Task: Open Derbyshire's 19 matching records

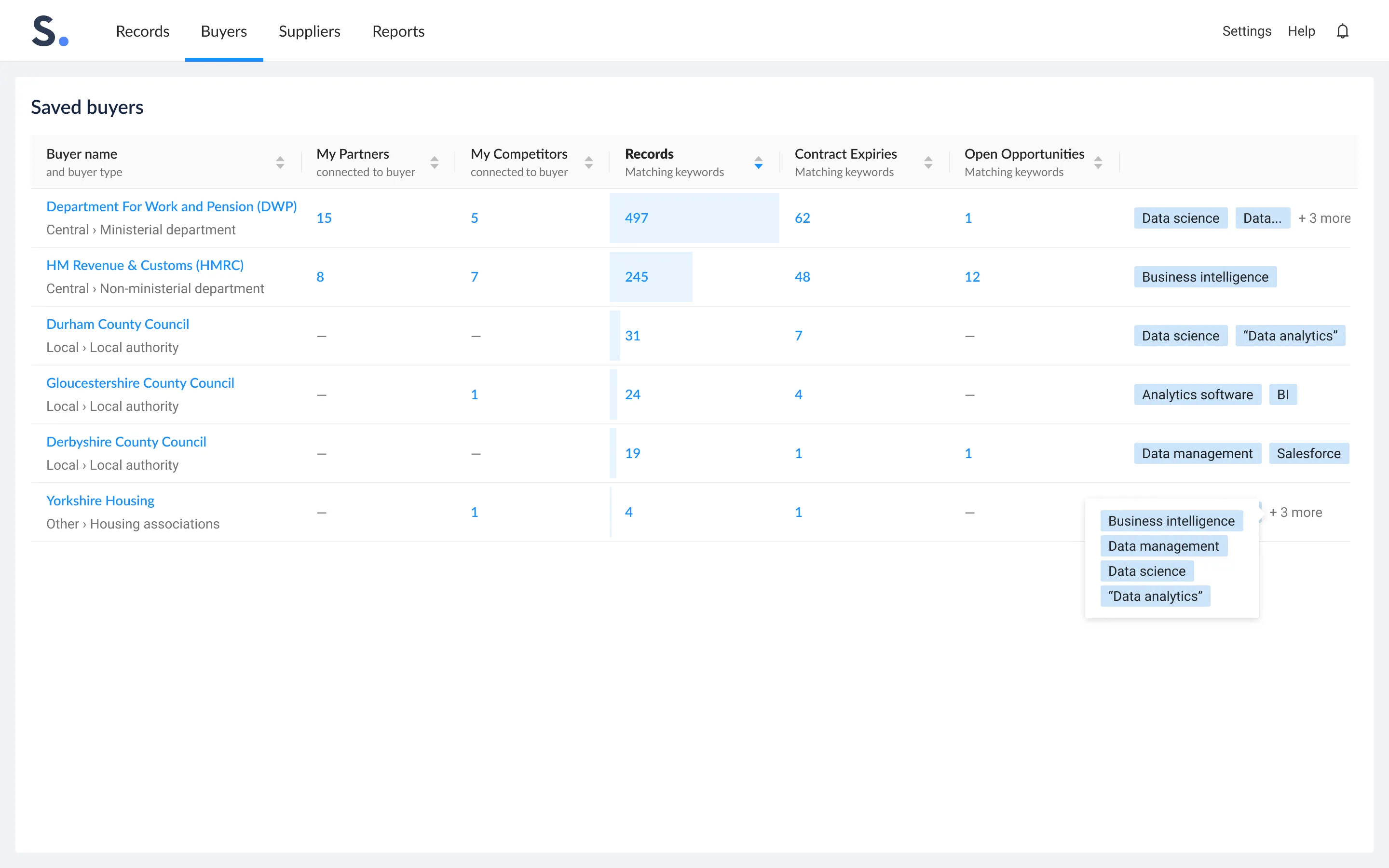Action: [632, 453]
